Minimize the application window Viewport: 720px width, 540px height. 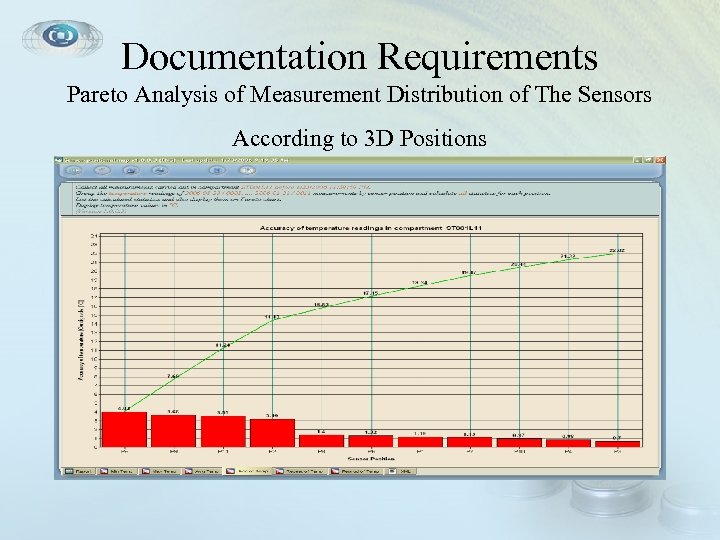click(x=638, y=160)
